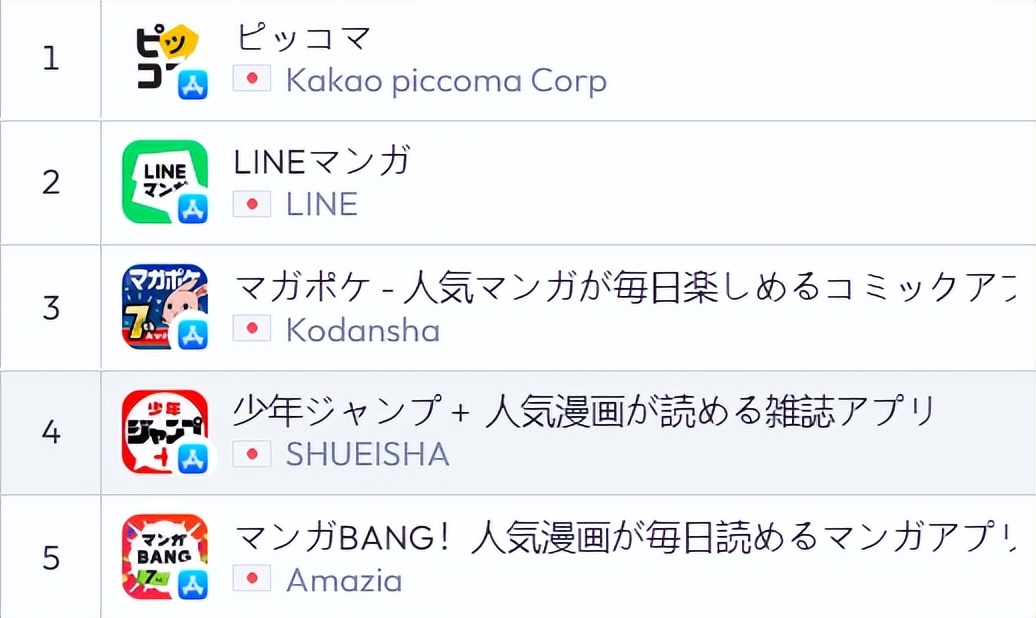
Task: Open the LINE Manga app icon
Action: click(x=166, y=182)
